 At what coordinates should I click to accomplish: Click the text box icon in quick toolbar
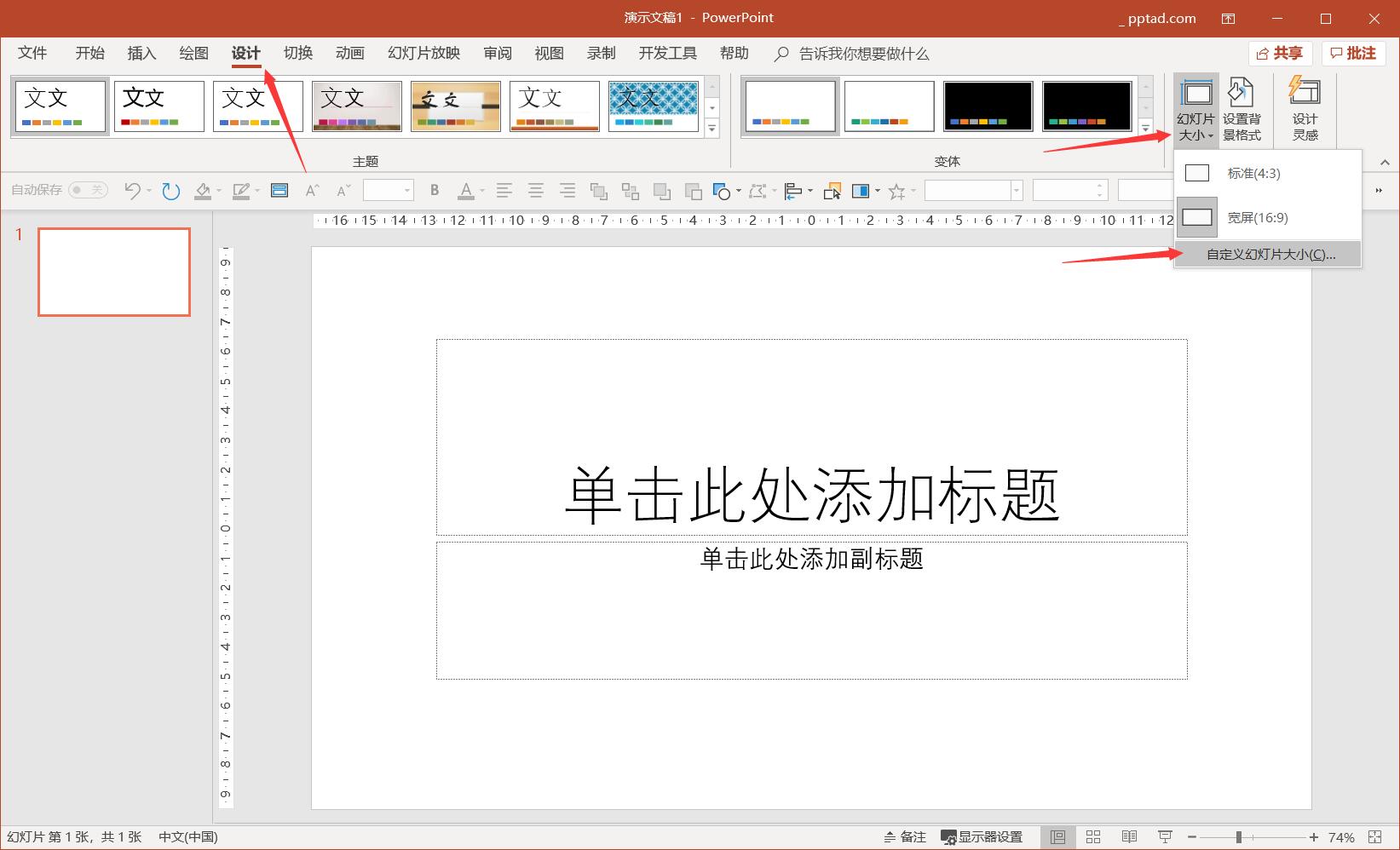(279, 190)
